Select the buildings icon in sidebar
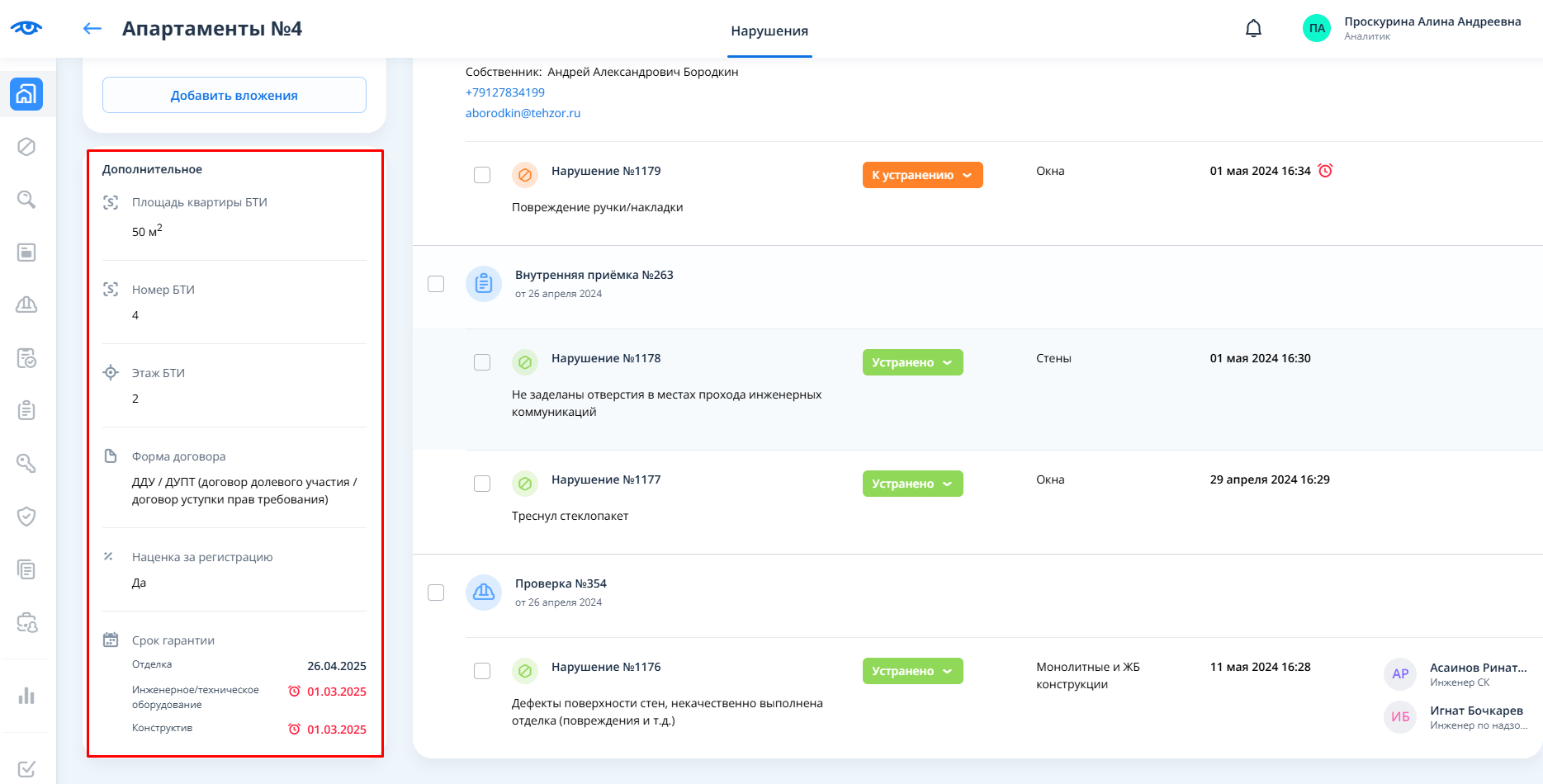 (26, 94)
